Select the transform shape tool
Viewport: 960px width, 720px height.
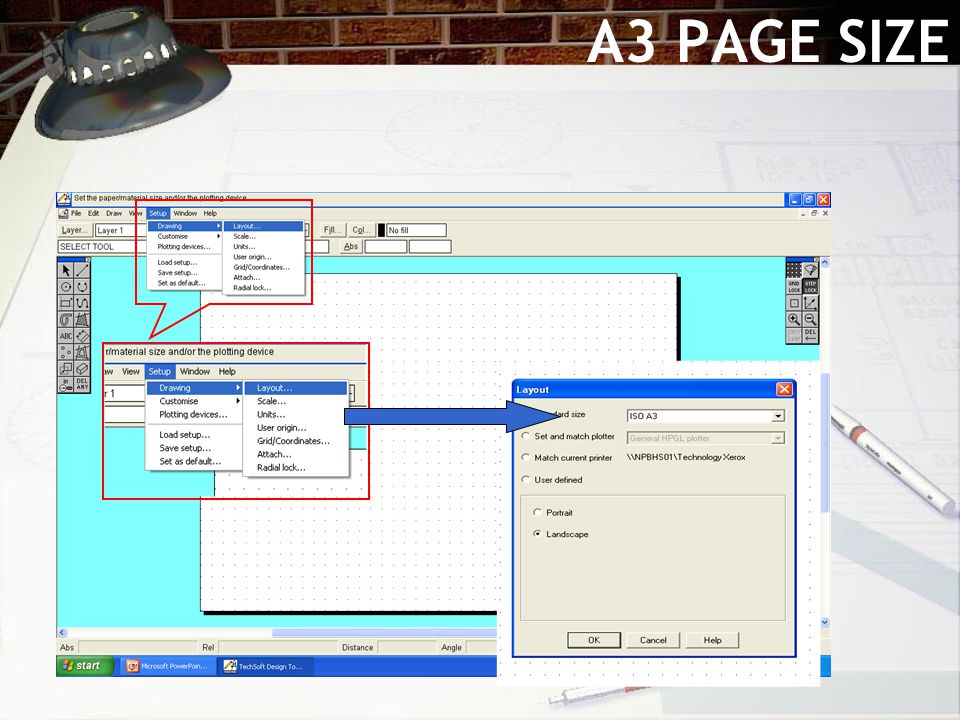coord(82,352)
